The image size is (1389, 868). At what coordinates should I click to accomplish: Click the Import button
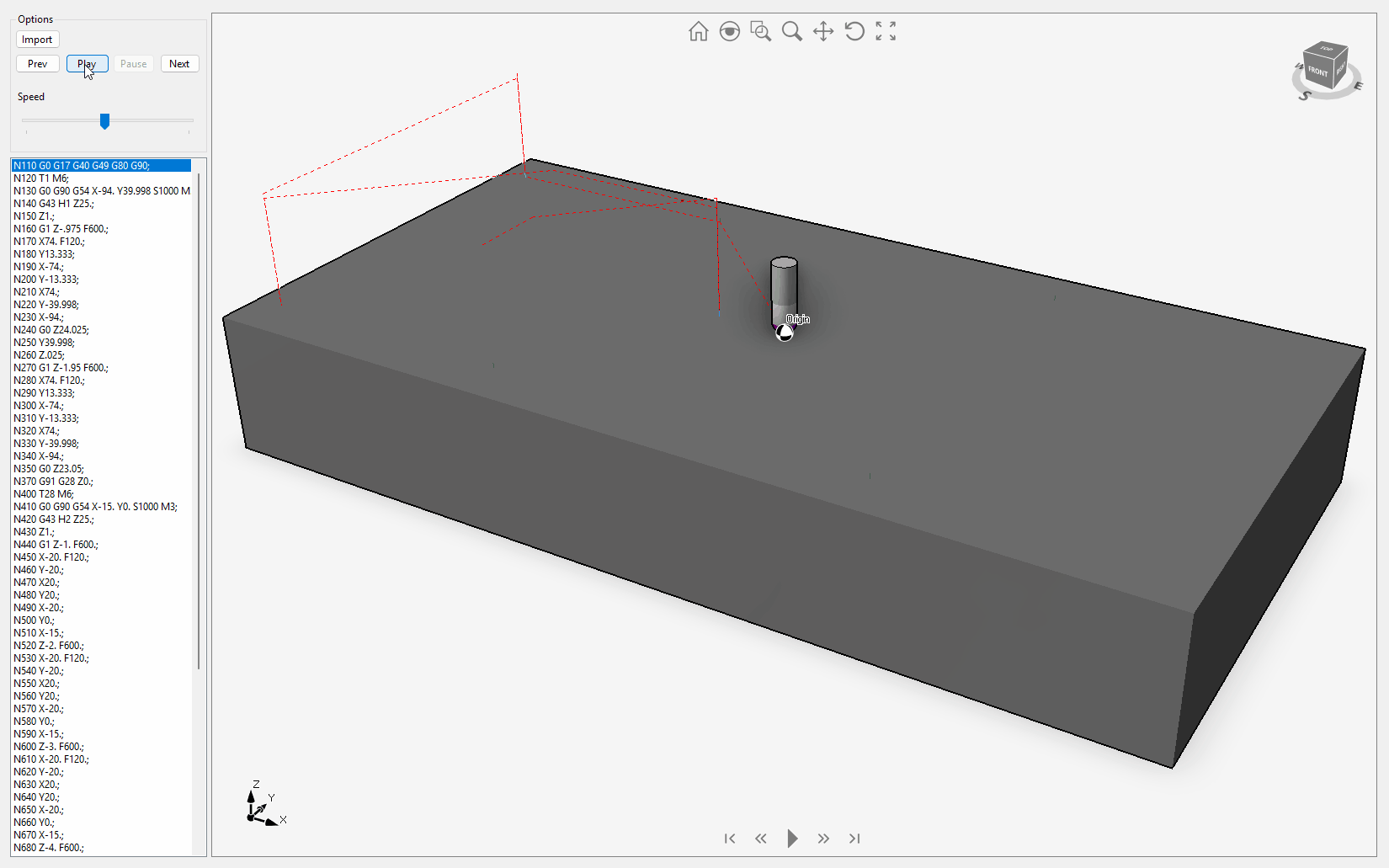[x=37, y=40]
